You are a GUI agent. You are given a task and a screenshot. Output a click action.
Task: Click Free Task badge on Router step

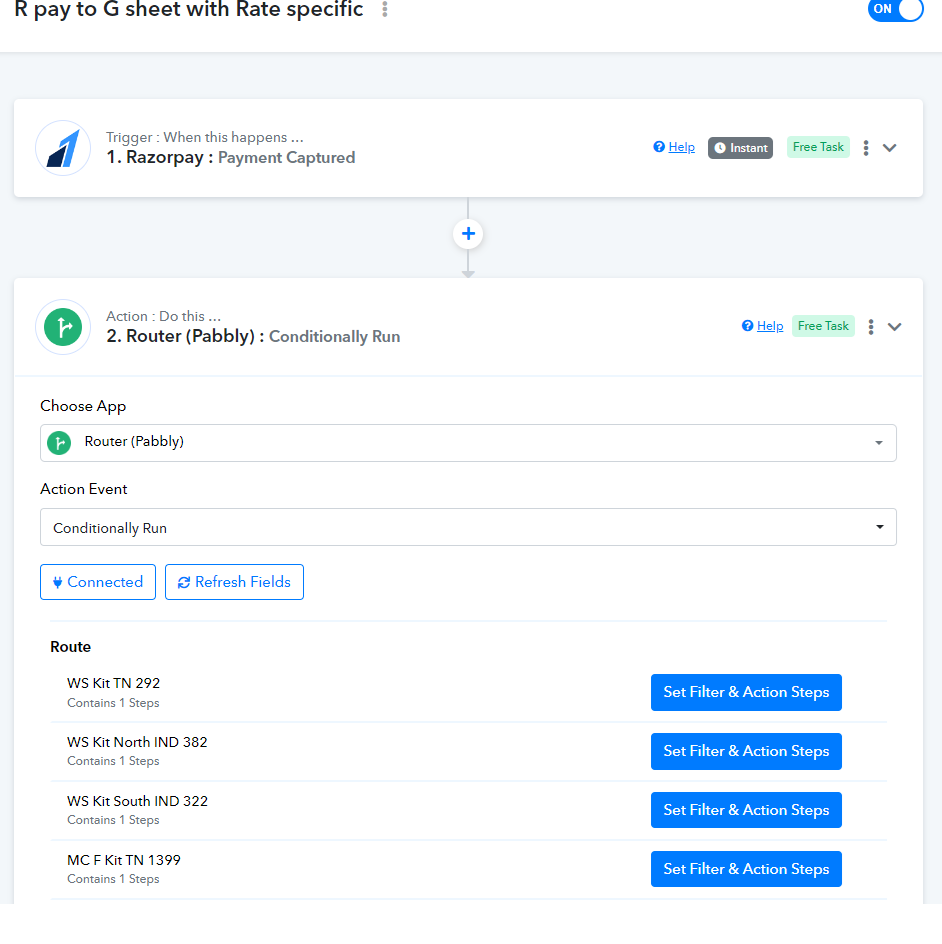click(x=823, y=326)
